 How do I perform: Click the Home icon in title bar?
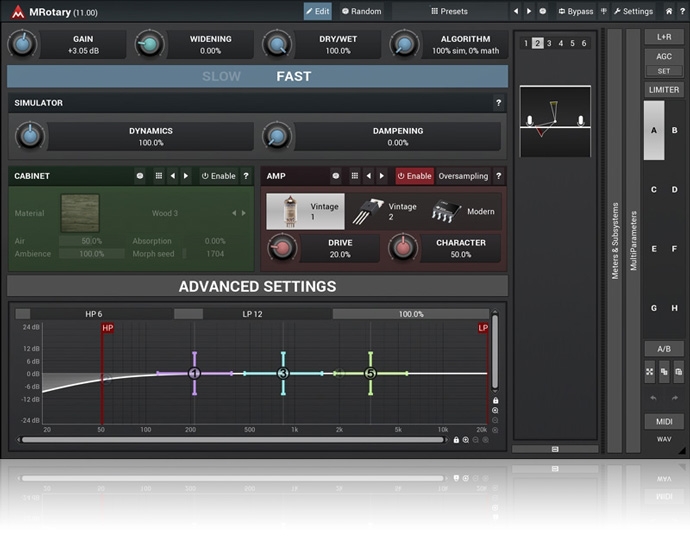point(669,12)
